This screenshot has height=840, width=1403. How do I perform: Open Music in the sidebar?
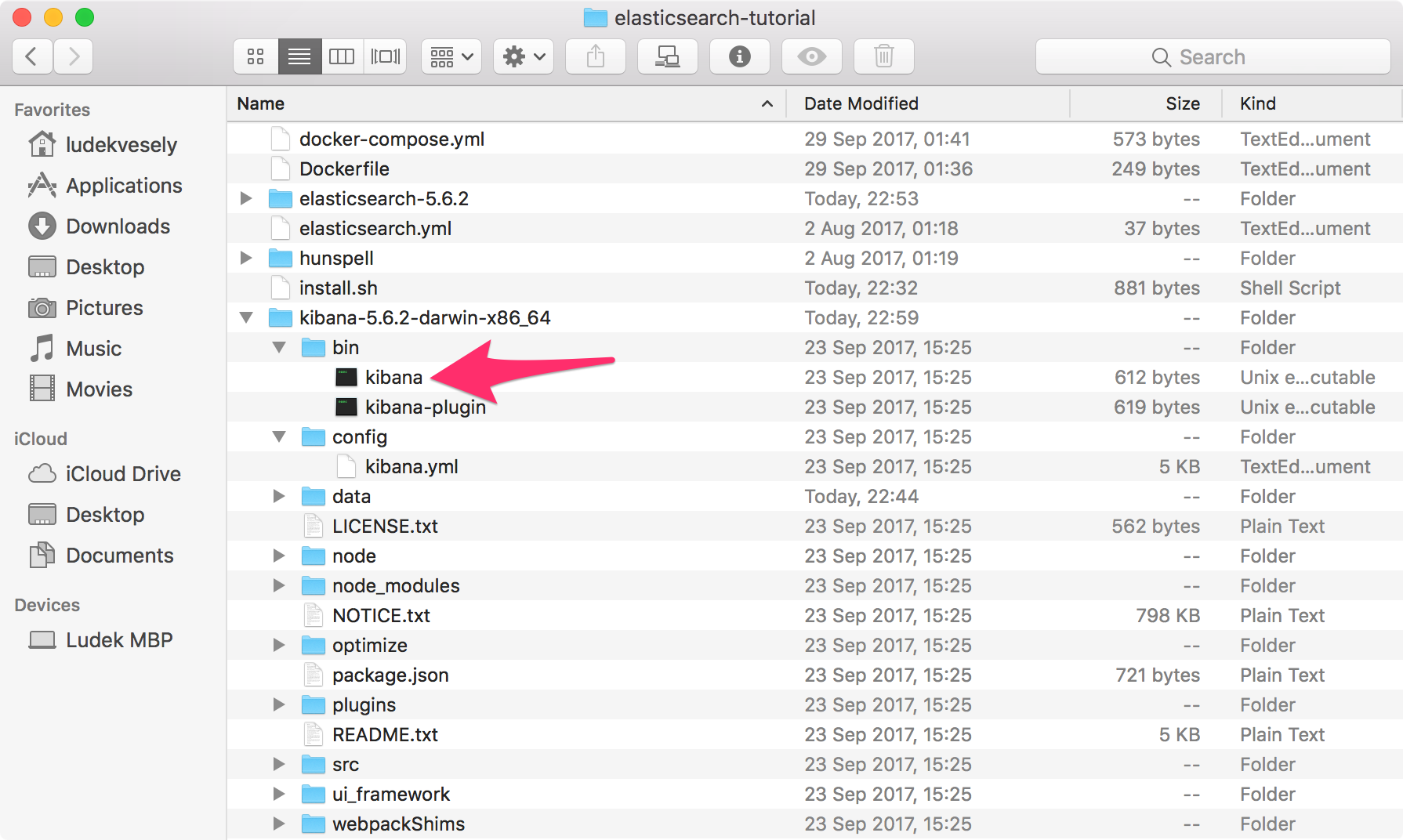coord(75,349)
